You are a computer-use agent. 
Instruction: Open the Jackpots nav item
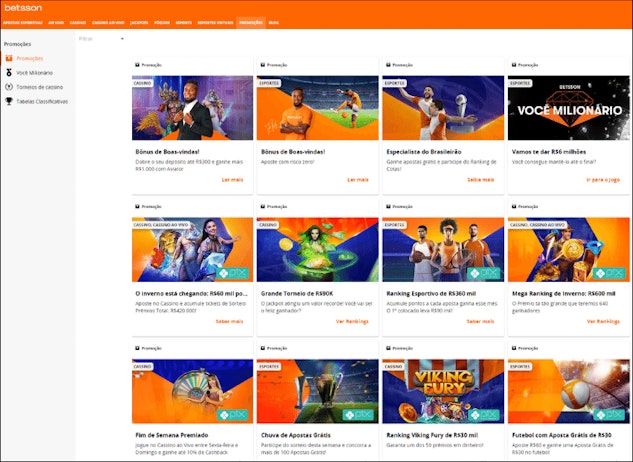coord(139,23)
